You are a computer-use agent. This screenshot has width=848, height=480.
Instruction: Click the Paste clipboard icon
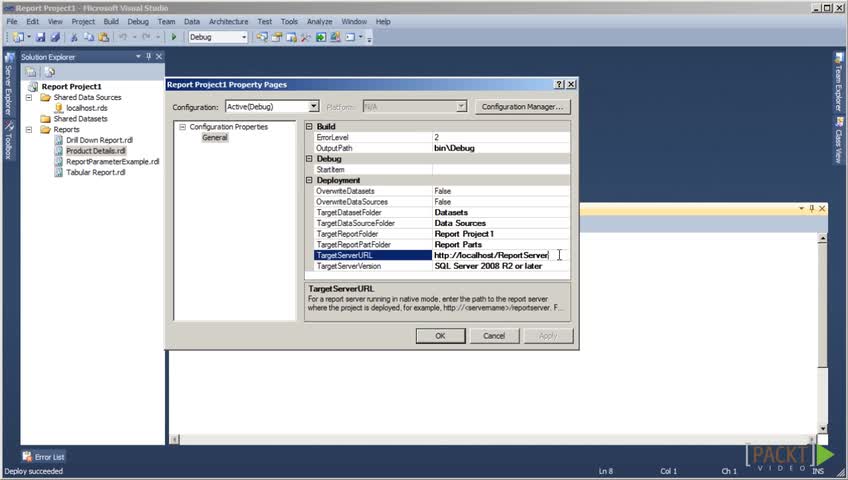(x=104, y=37)
